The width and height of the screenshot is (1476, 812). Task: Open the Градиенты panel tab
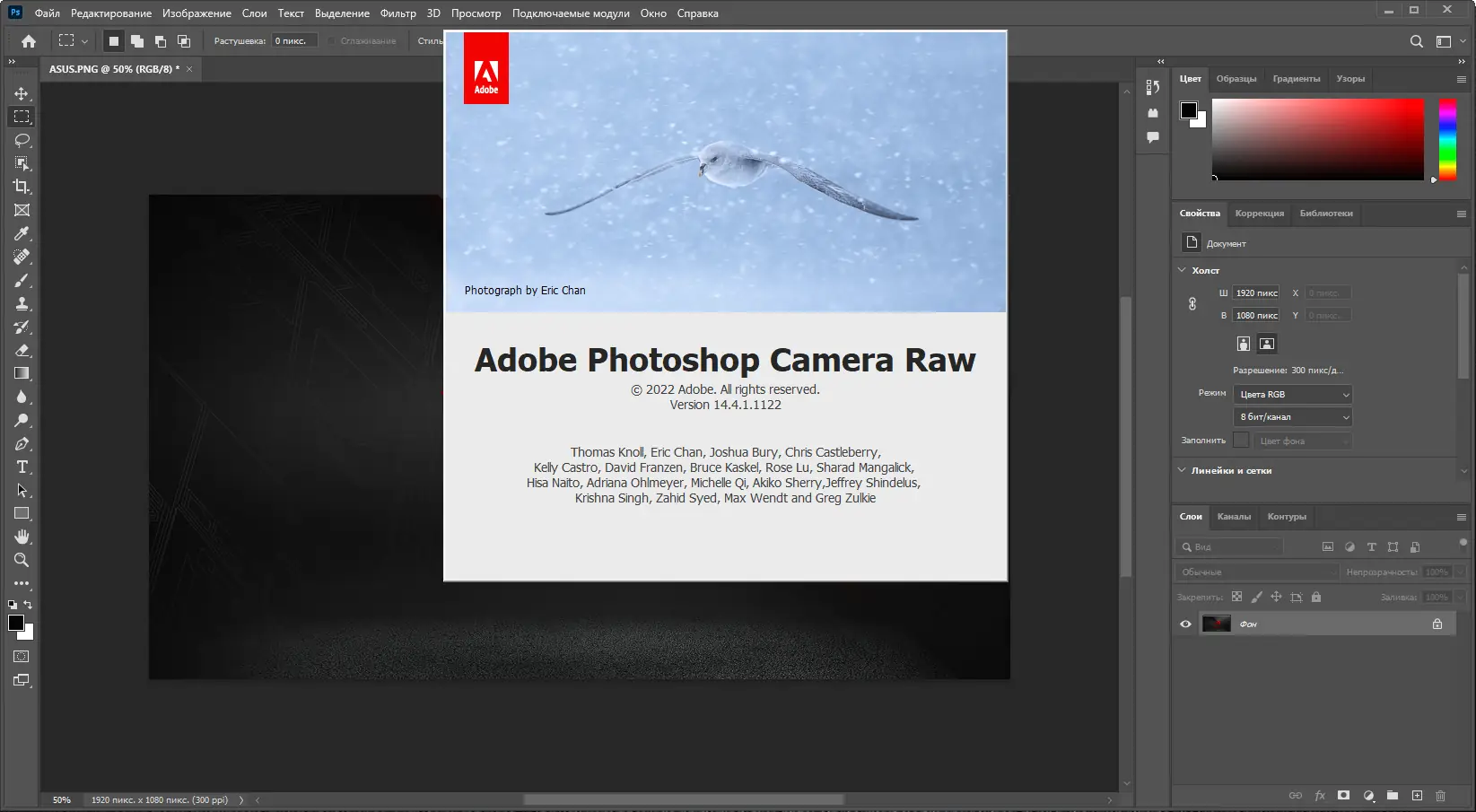(x=1296, y=79)
